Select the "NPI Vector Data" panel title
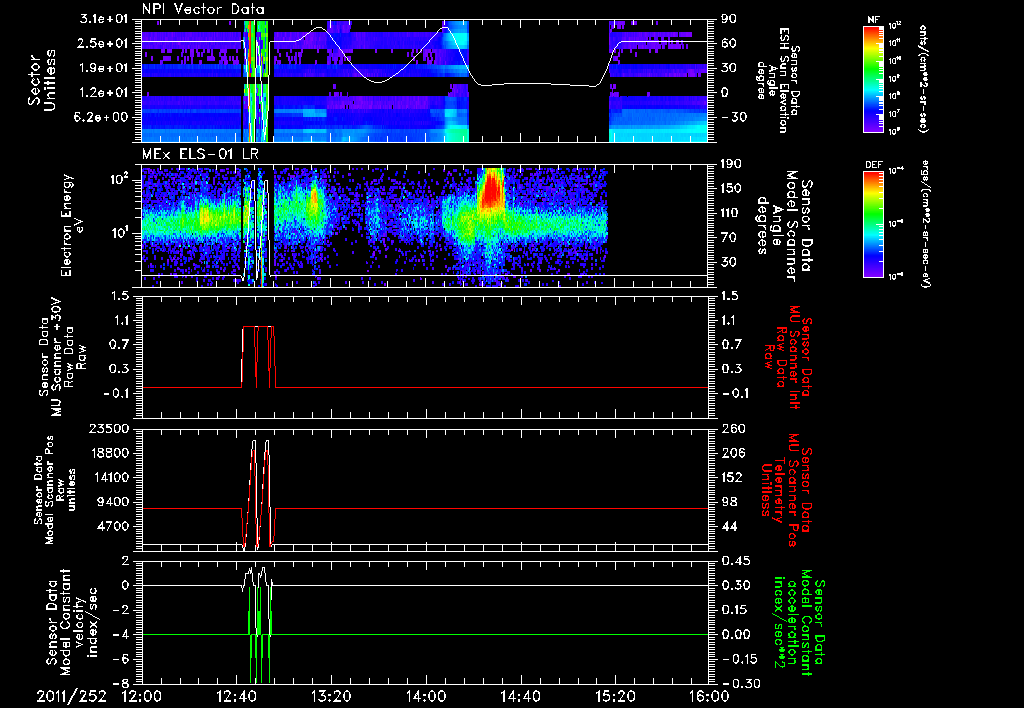Viewport: 1024px width, 708px height. click(x=203, y=9)
